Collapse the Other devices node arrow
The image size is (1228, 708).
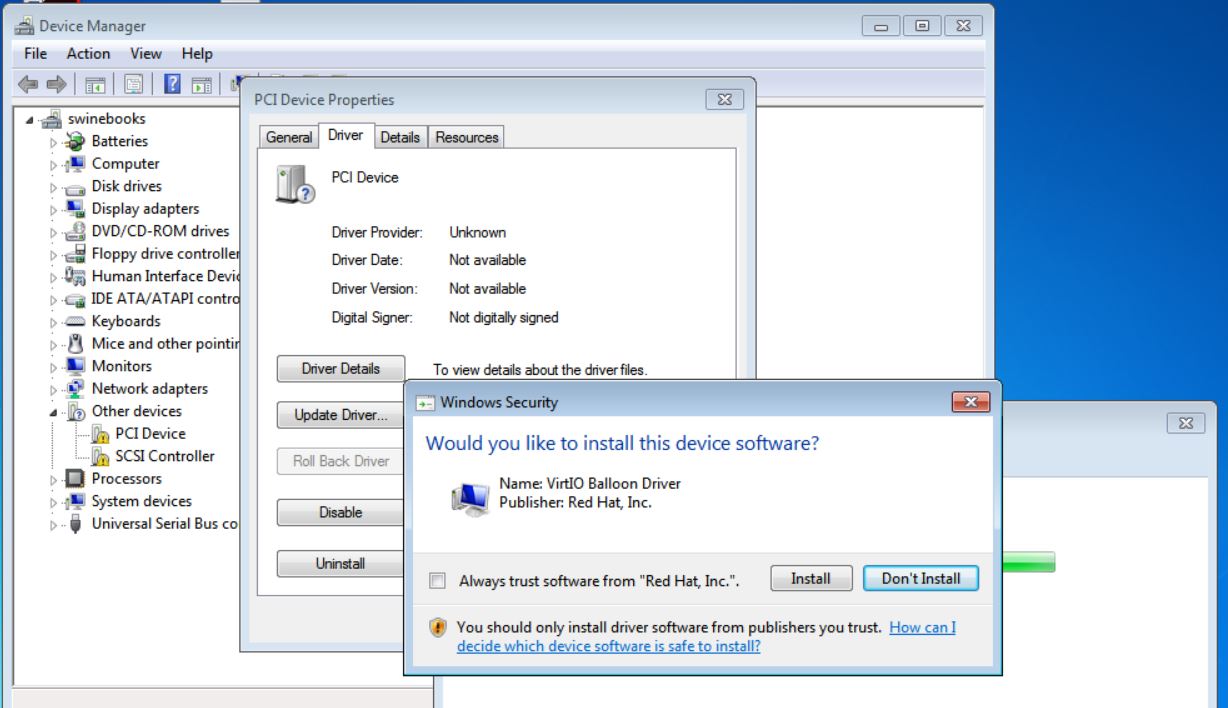[54, 412]
